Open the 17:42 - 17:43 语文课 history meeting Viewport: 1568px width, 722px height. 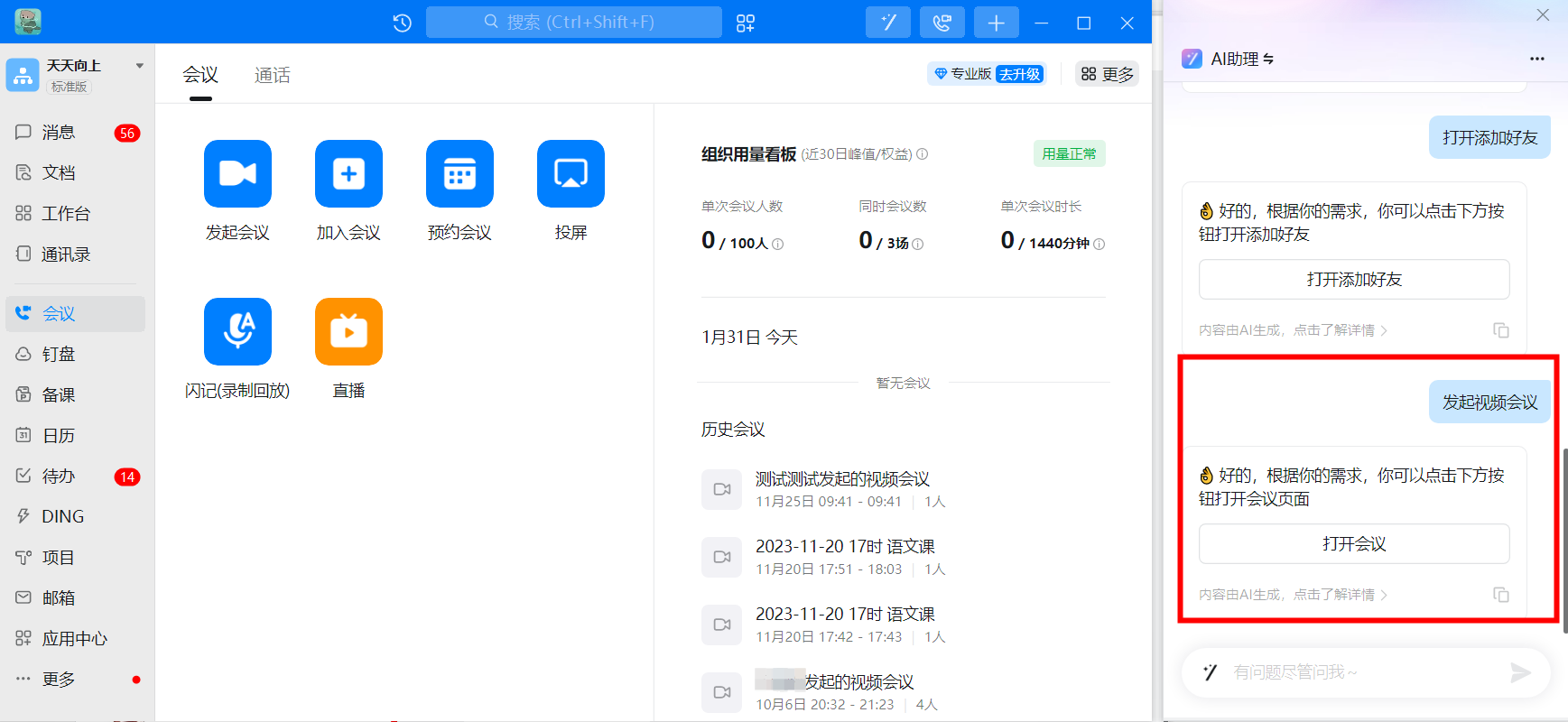(x=903, y=625)
